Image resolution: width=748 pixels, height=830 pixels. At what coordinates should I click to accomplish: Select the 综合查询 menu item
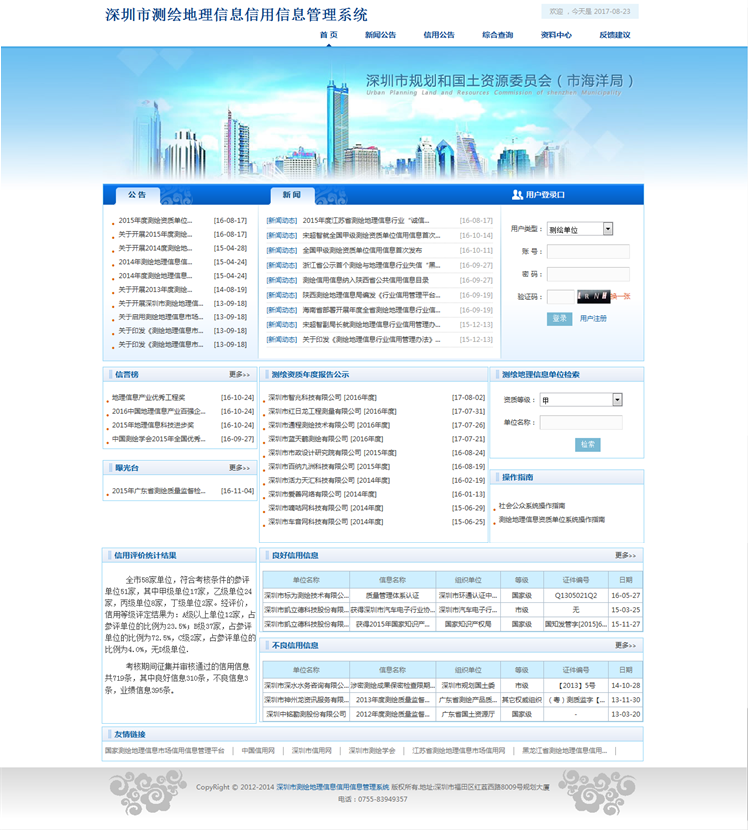(497, 35)
